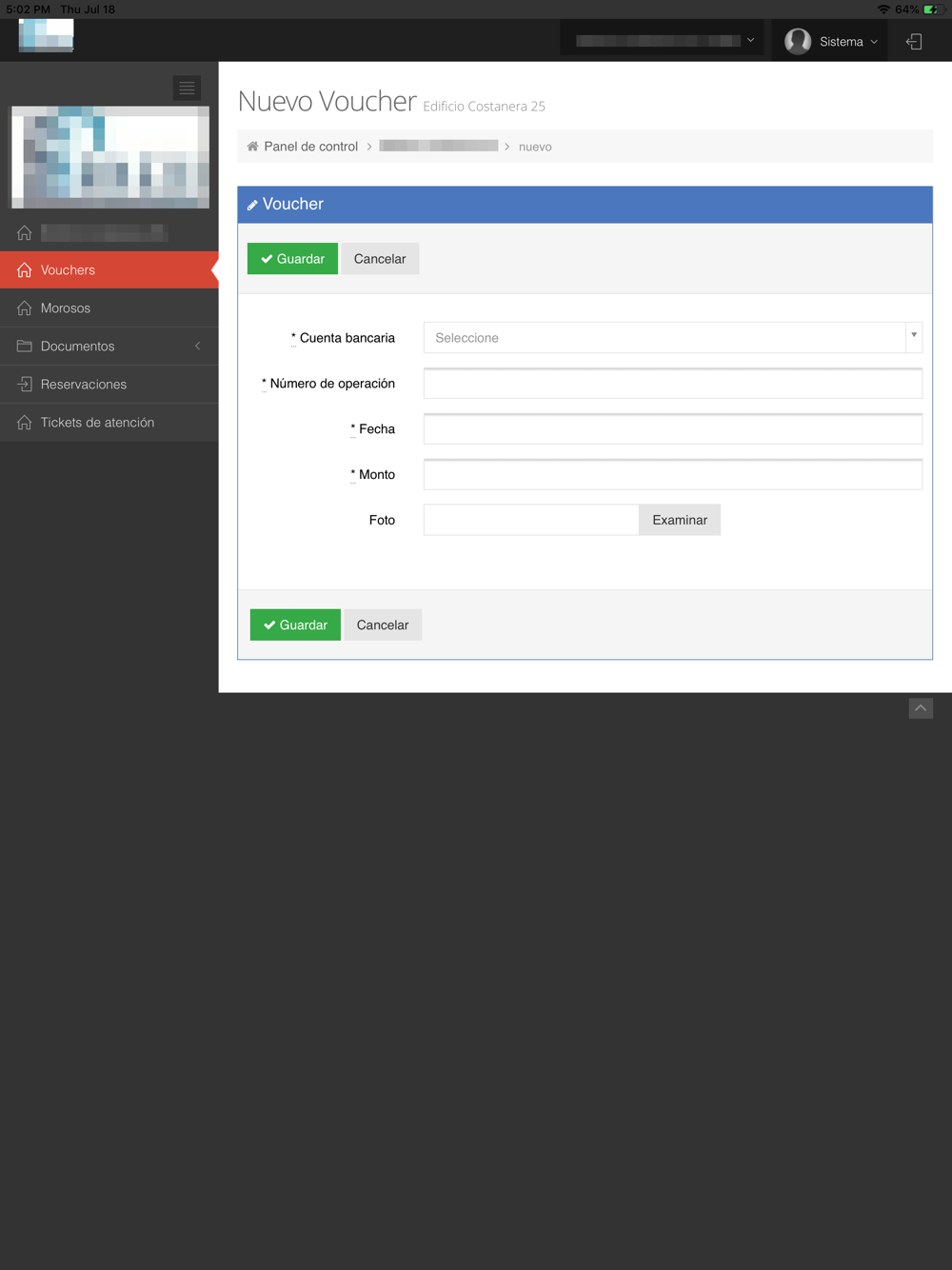952x1270 pixels.
Task: Open Morosos in the sidebar
Action: click(x=109, y=308)
